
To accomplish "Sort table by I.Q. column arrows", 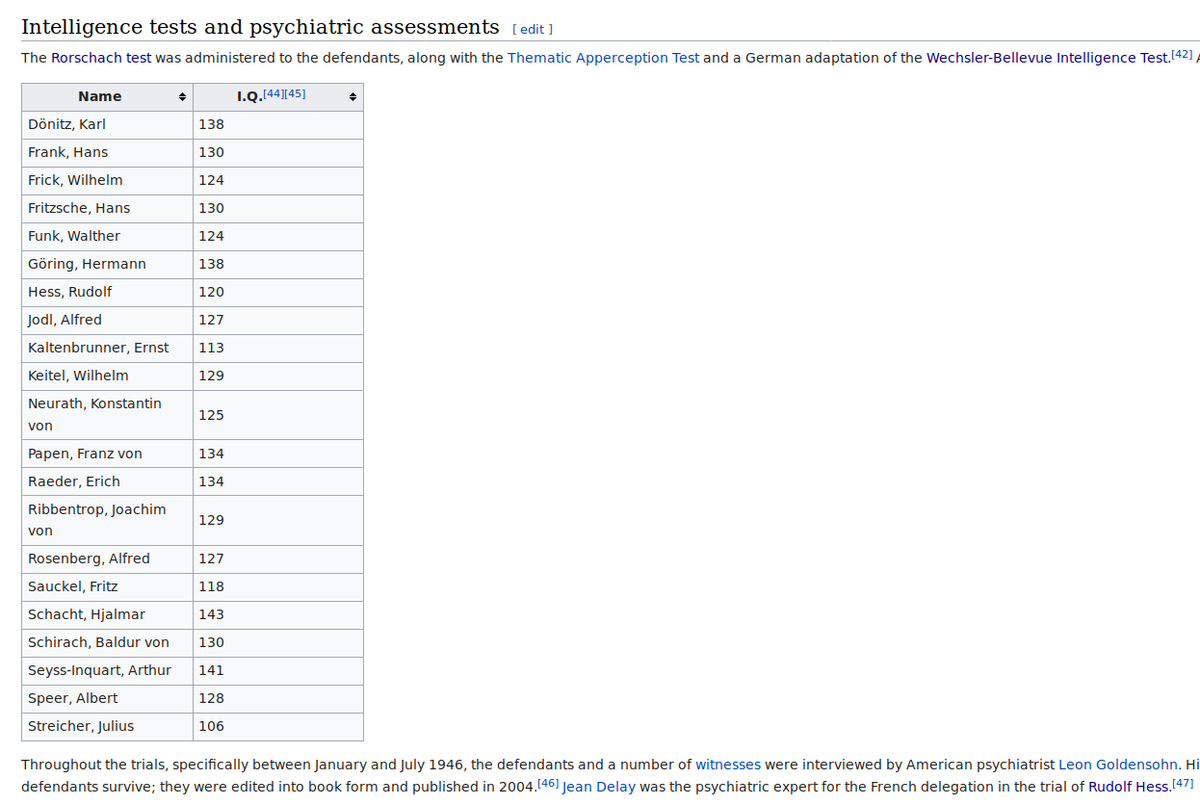I will click(x=353, y=97).
